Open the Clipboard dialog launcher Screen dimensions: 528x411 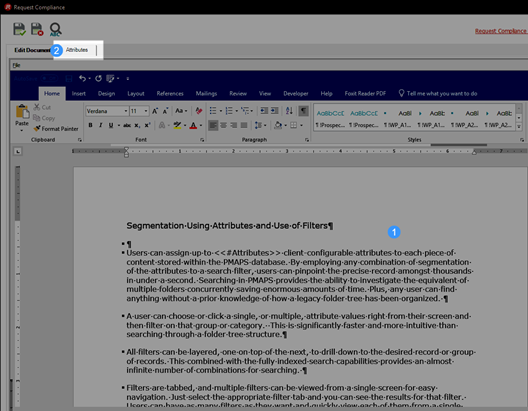coord(80,140)
